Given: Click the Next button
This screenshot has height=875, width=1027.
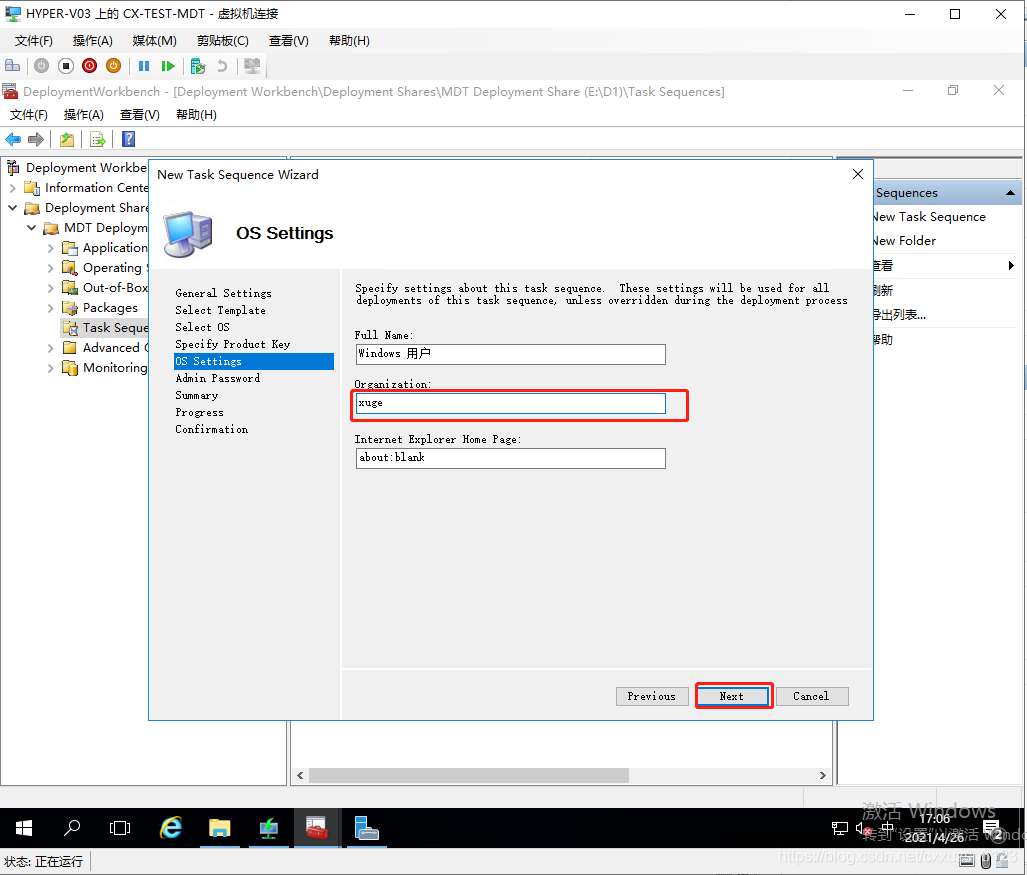Looking at the screenshot, I should tap(732, 696).
